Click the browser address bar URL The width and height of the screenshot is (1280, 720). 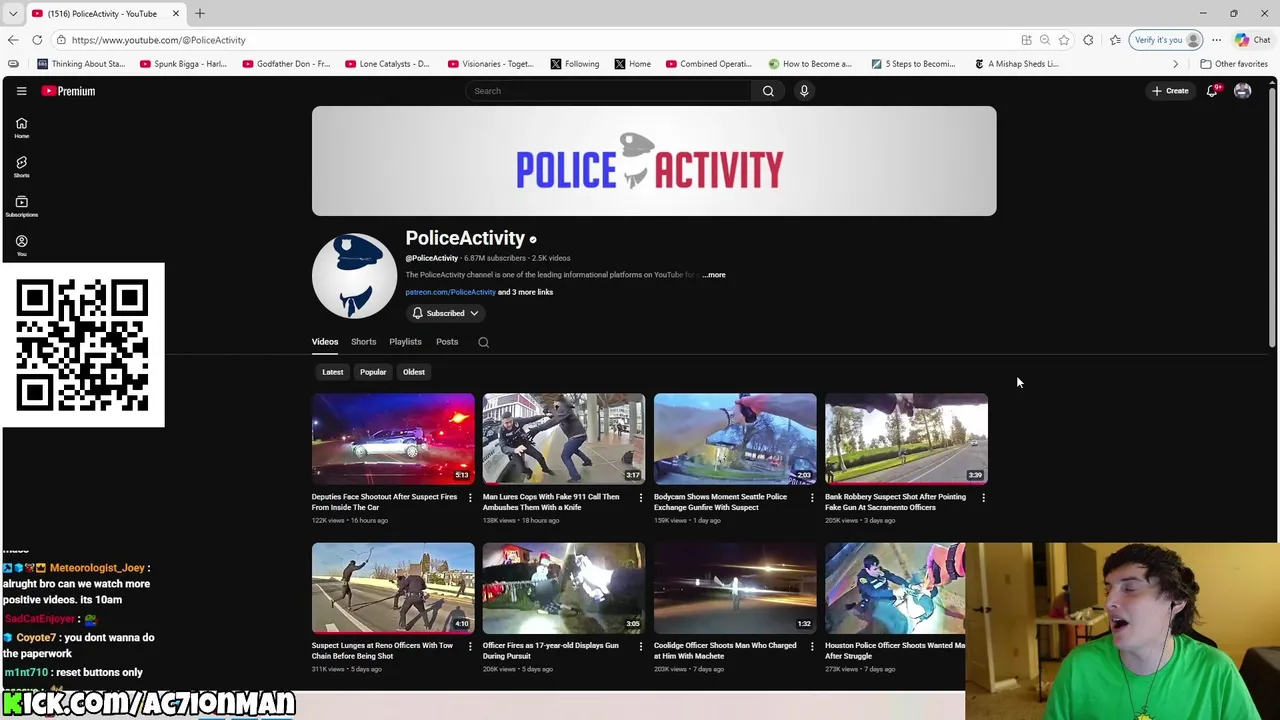click(x=158, y=40)
